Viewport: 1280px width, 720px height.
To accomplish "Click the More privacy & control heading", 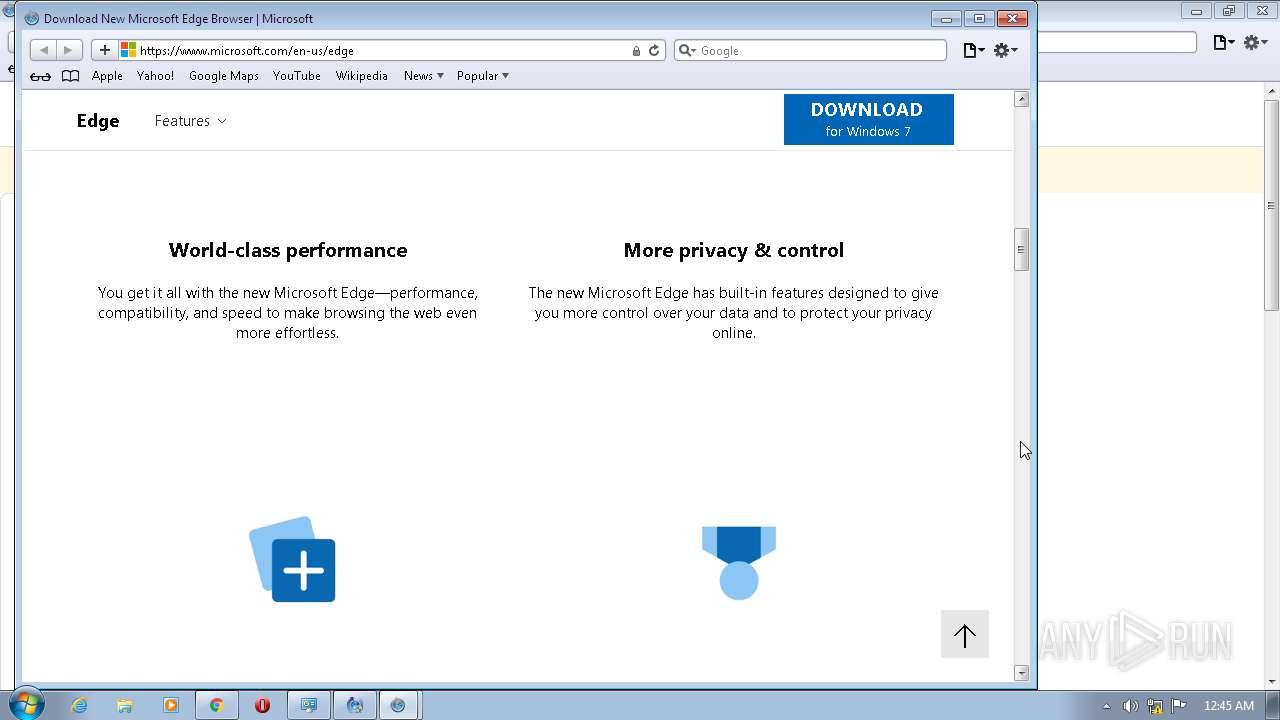I will pos(734,250).
